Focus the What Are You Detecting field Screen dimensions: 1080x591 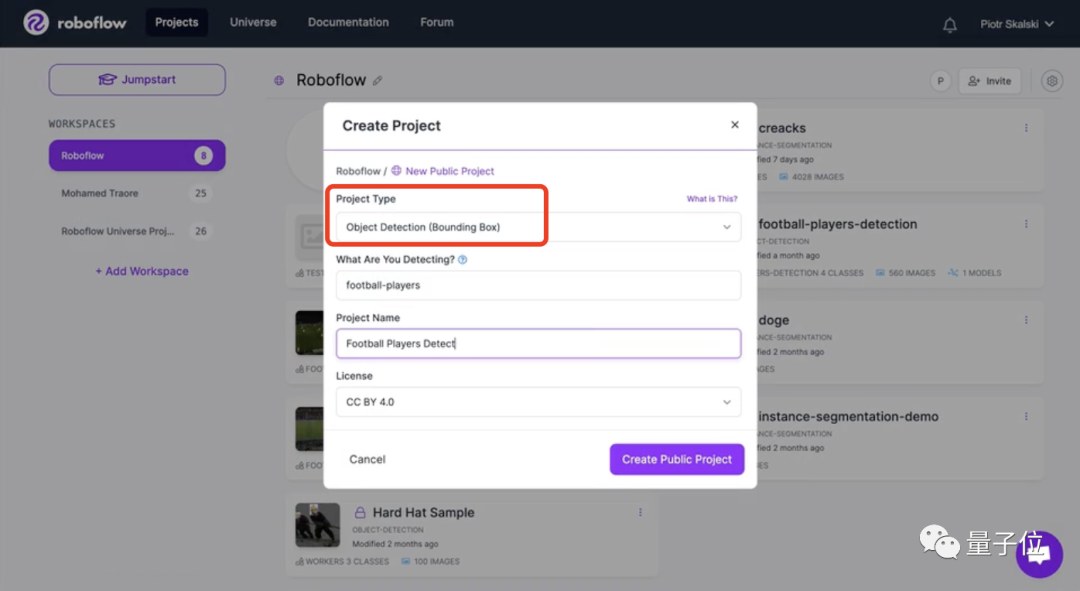click(x=539, y=285)
